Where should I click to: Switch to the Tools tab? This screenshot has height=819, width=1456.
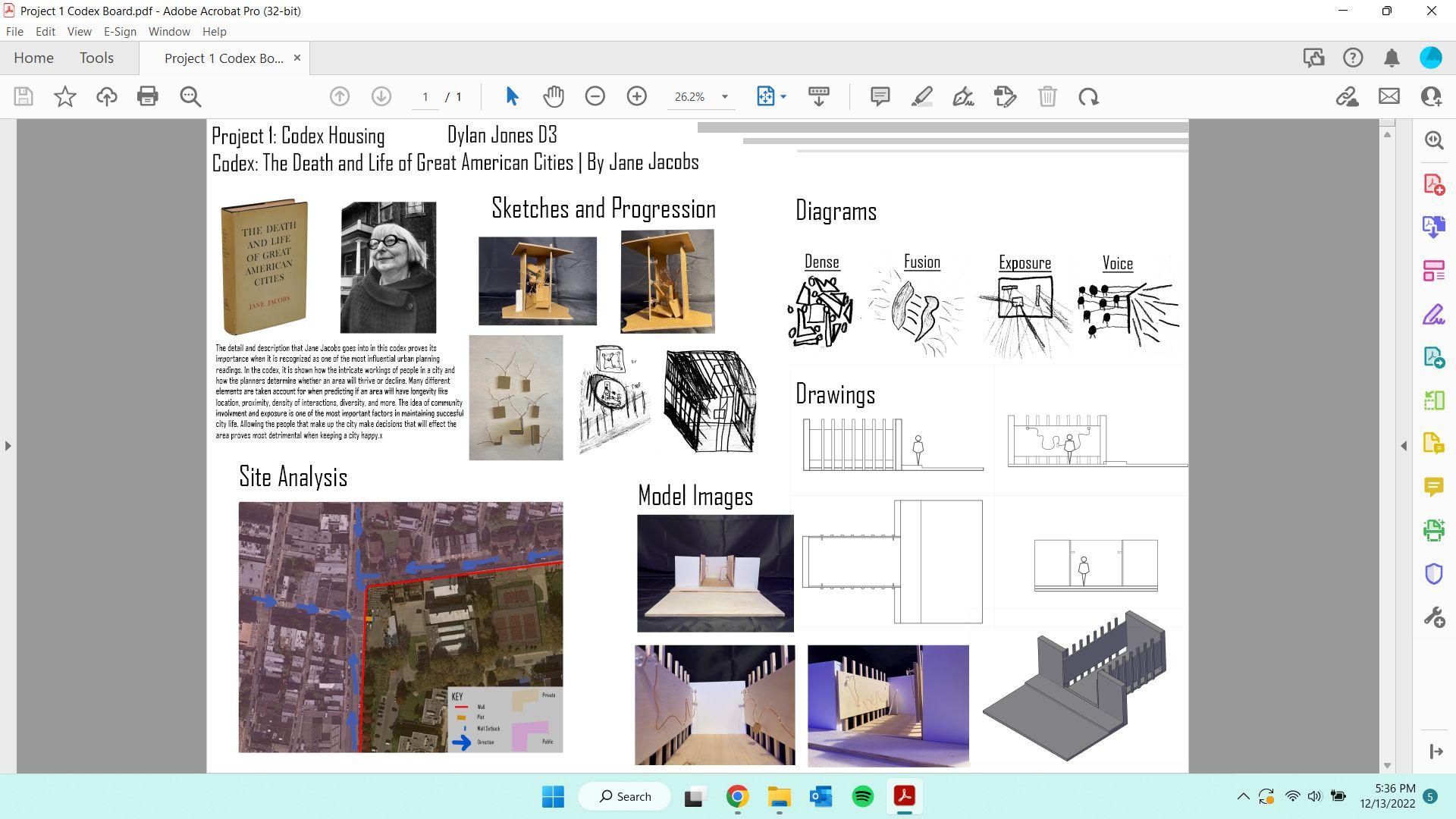coord(96,58)
